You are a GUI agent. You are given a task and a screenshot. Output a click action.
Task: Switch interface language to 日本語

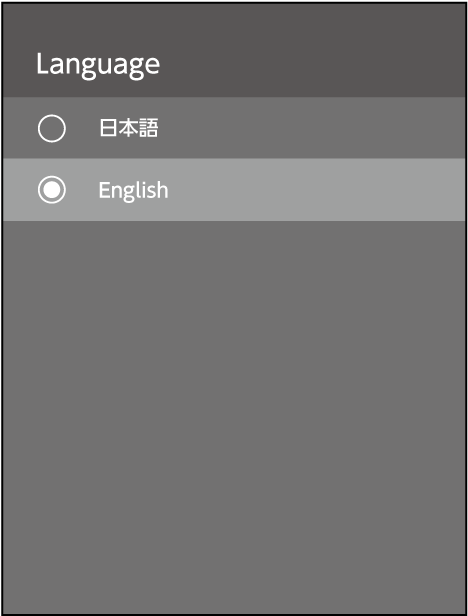click(x=234, y=128)
